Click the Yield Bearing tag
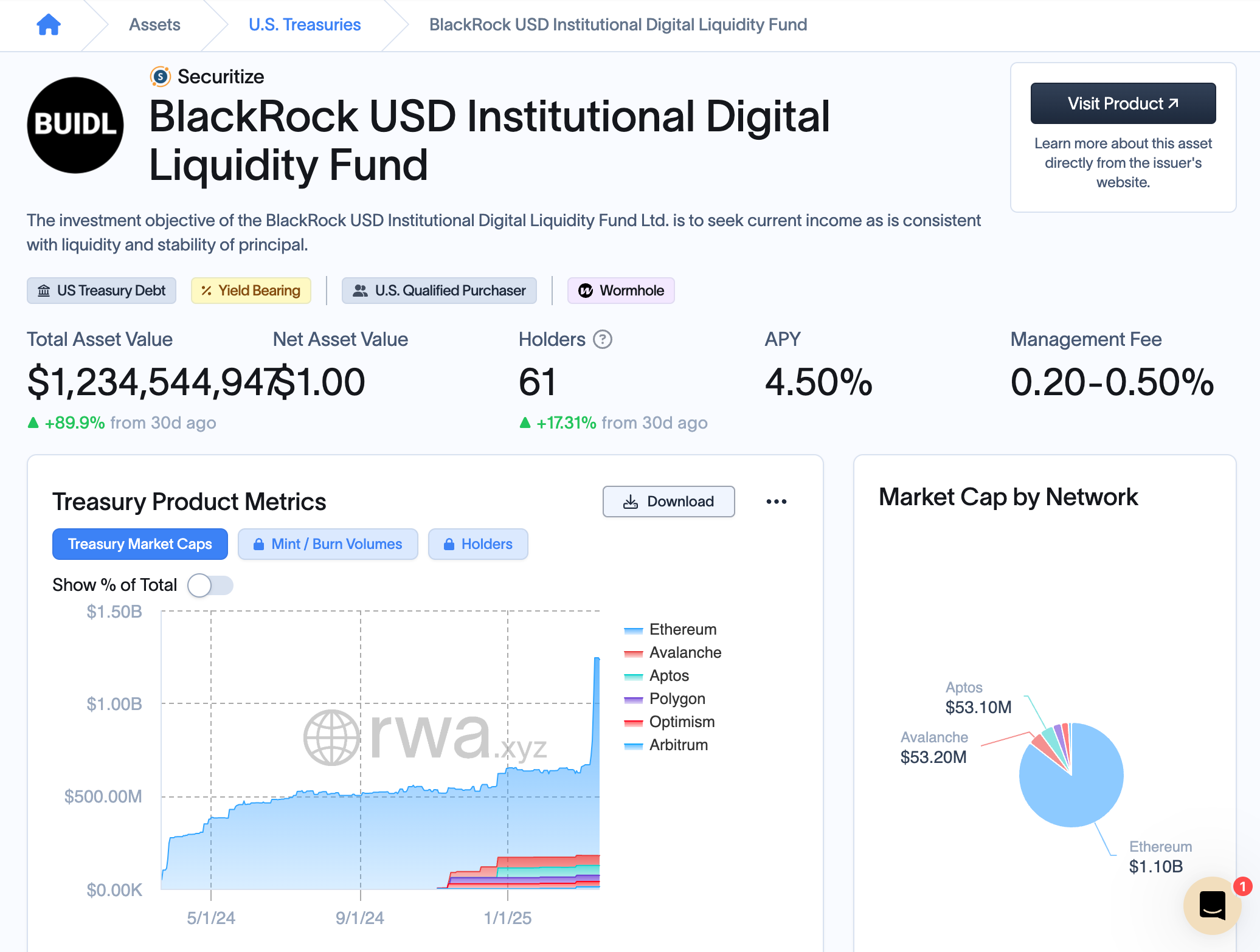The height and width of the screenshot is (952, 1260). click(251, 291)
